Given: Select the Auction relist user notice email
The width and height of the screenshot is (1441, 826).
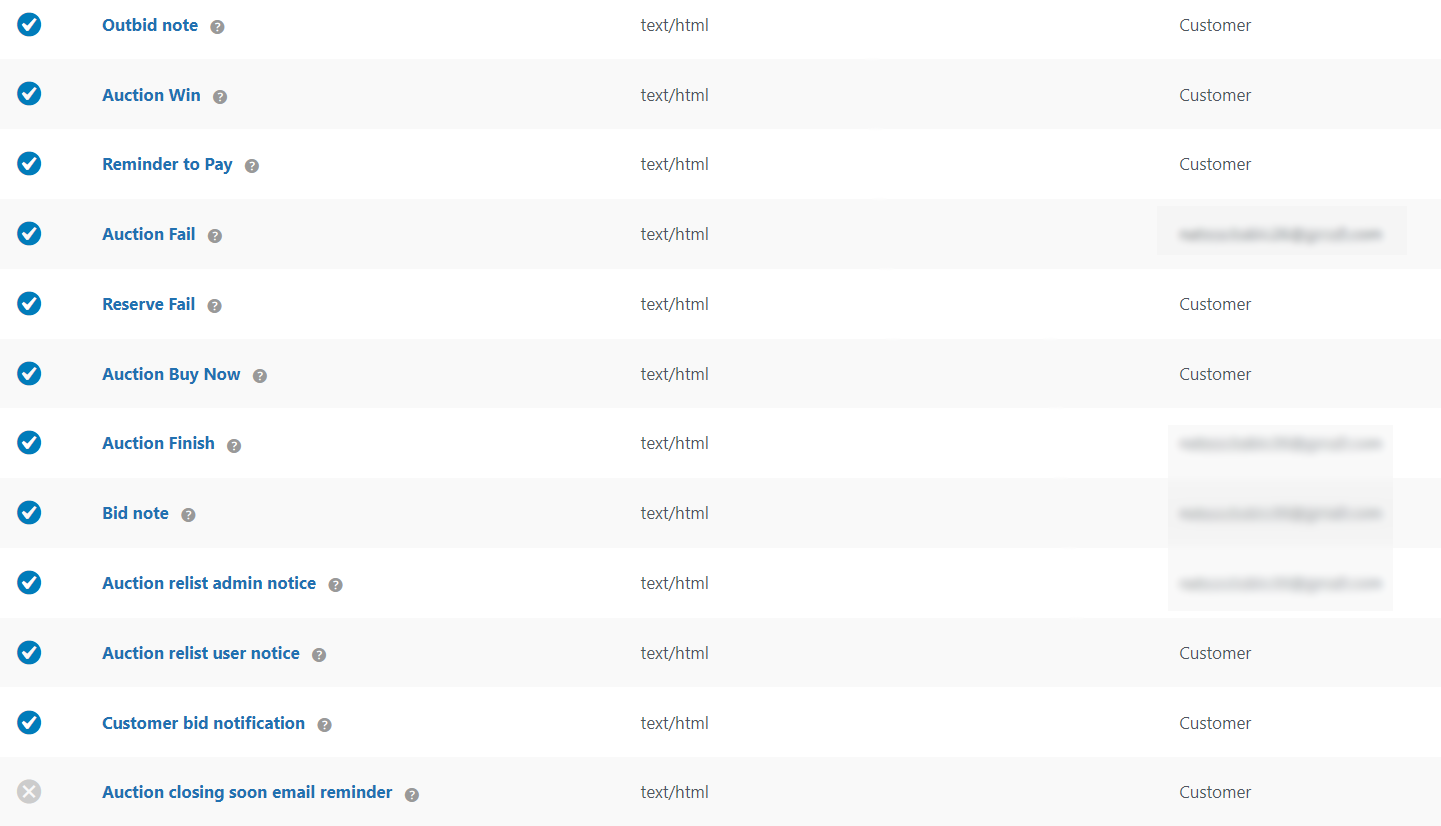Looking at the screenshot, I should click(200, 652).
